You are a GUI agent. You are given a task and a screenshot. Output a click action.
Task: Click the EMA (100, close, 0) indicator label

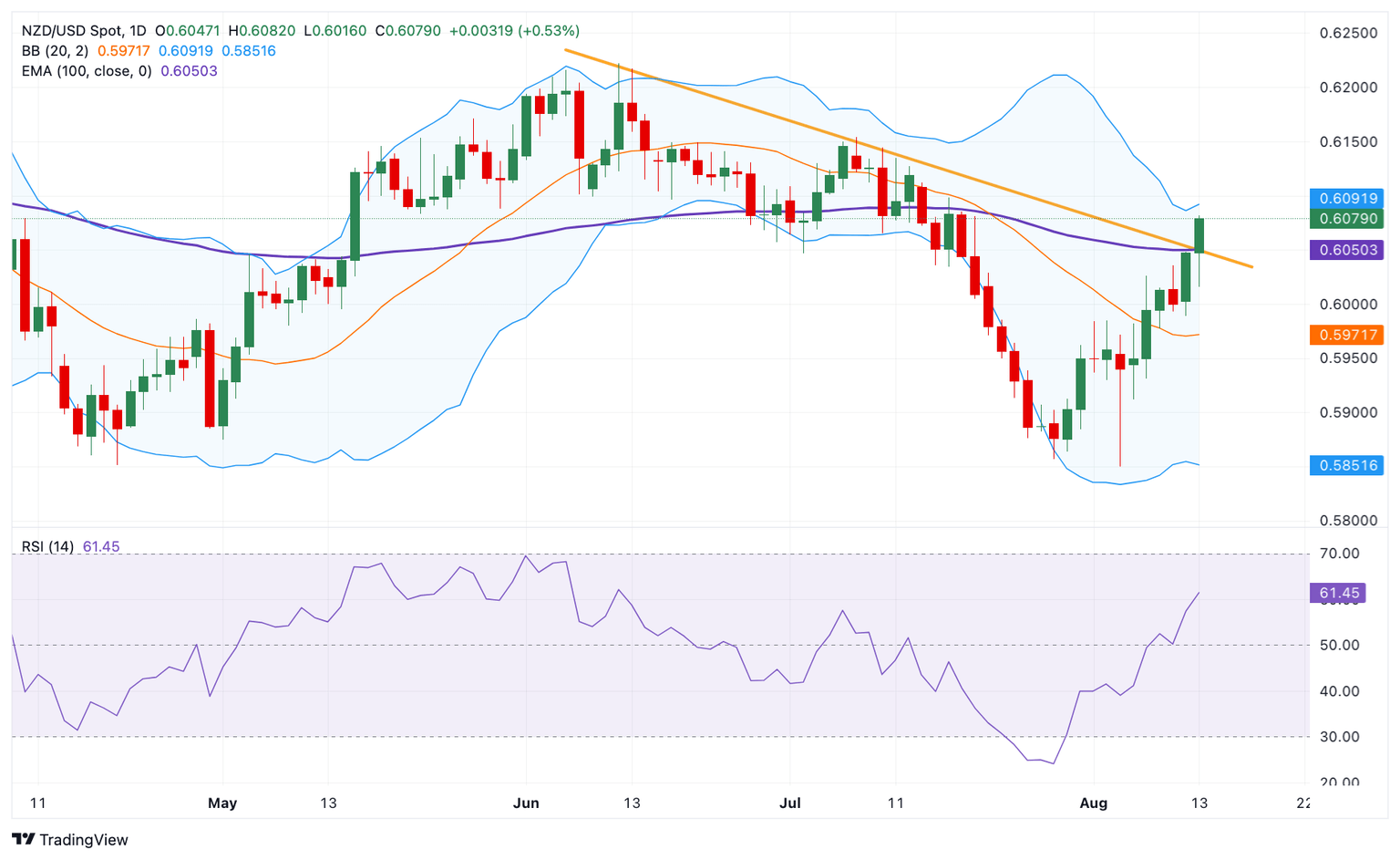click(x=87, y=71)
